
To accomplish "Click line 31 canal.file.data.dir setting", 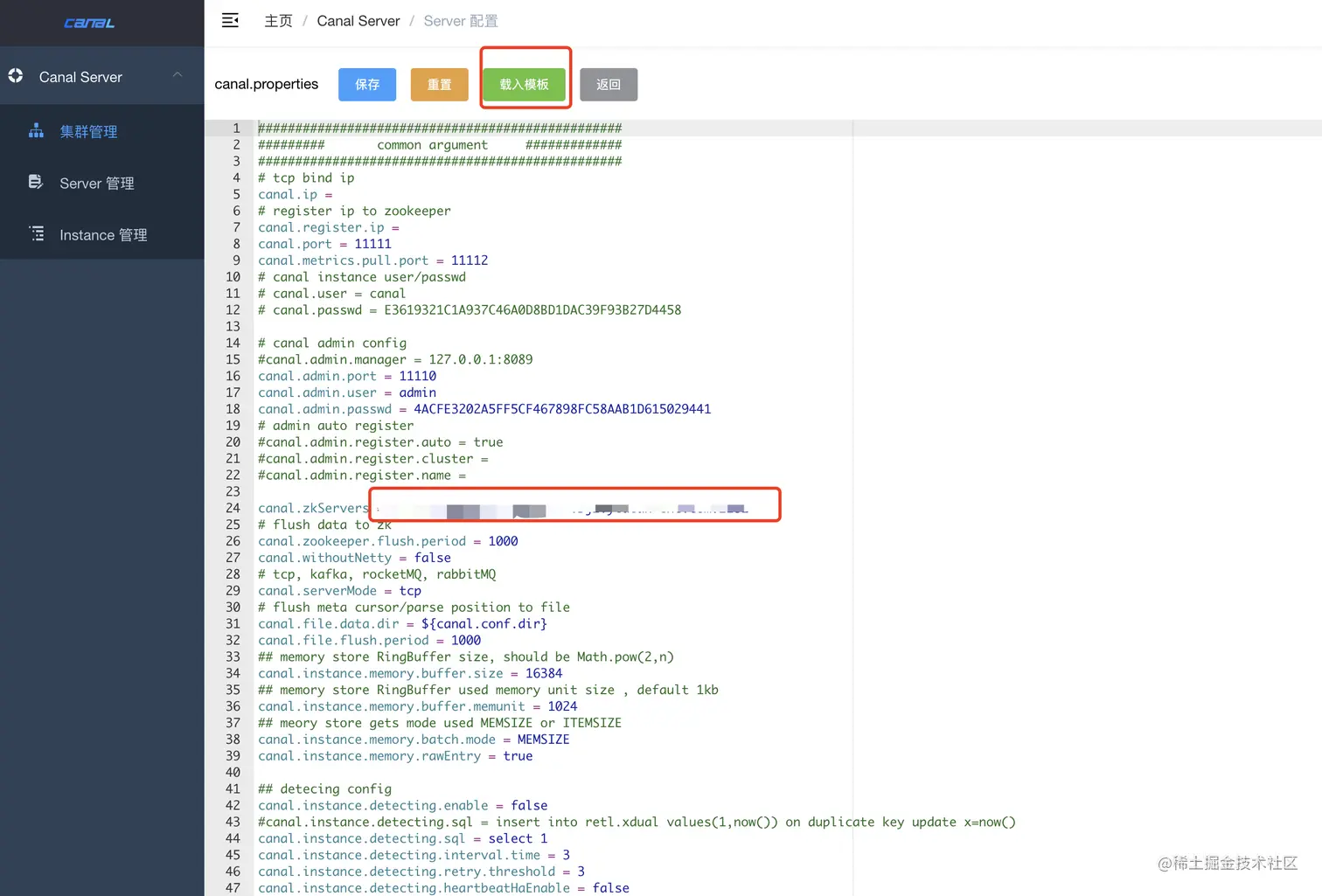I will click(402, 624).
